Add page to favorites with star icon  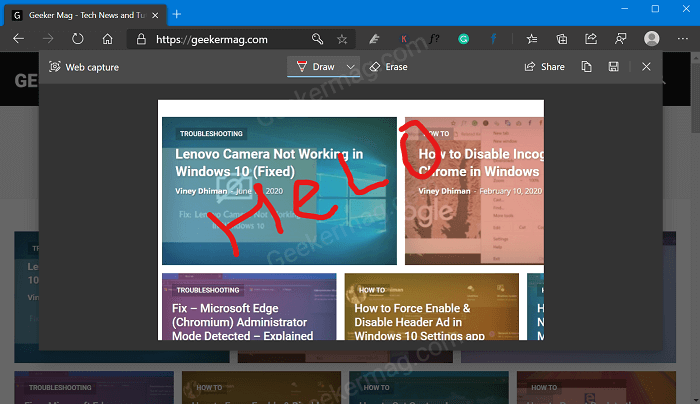click(342, 39)
